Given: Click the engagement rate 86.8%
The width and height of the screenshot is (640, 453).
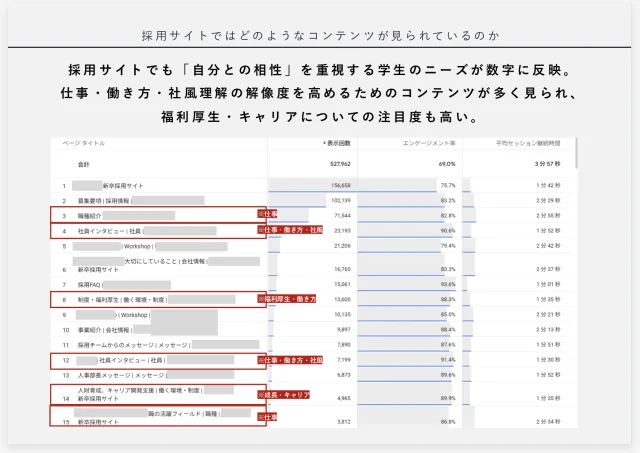Looking at the screenshot, I should click(448, 422).
